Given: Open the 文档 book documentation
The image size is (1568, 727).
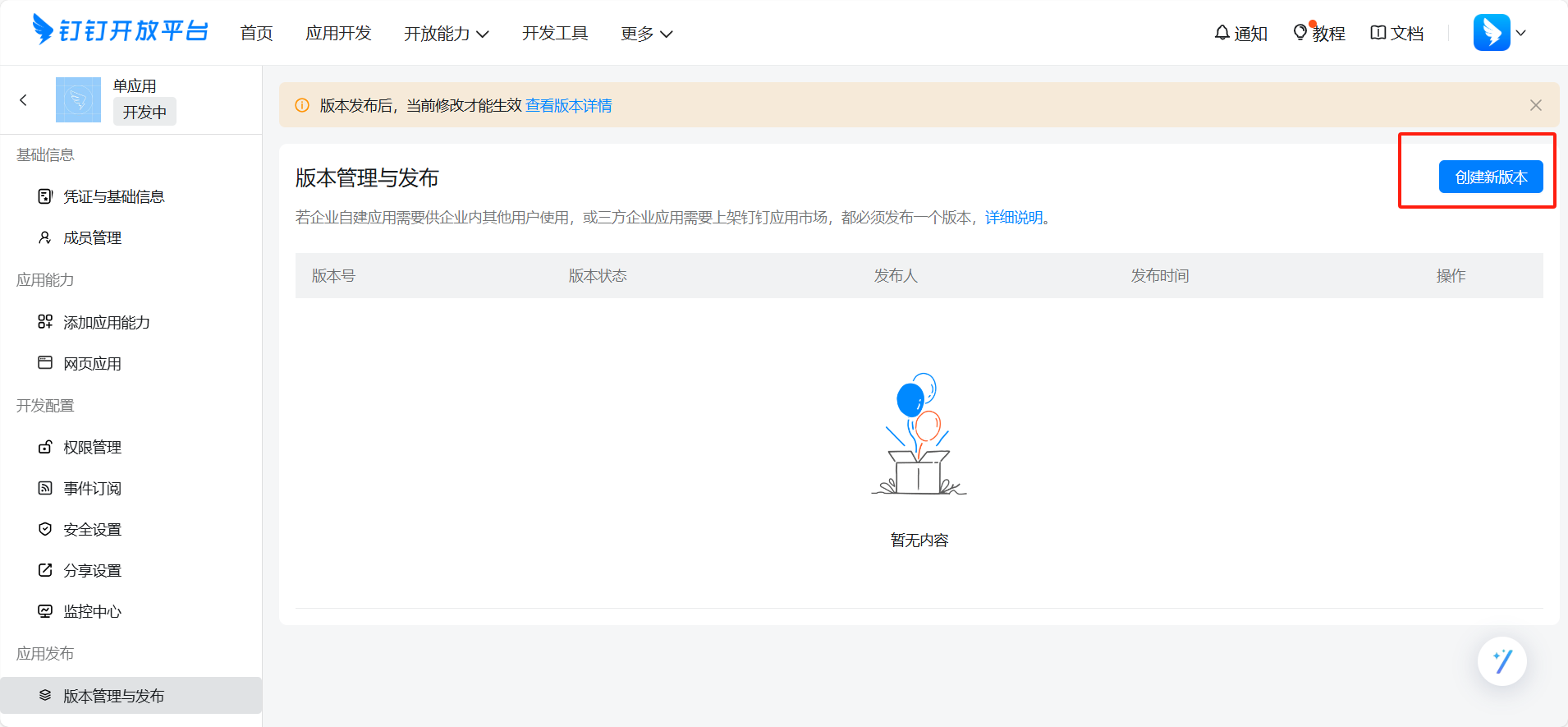Looking at the screenshot, I should tap(1396, 33).
